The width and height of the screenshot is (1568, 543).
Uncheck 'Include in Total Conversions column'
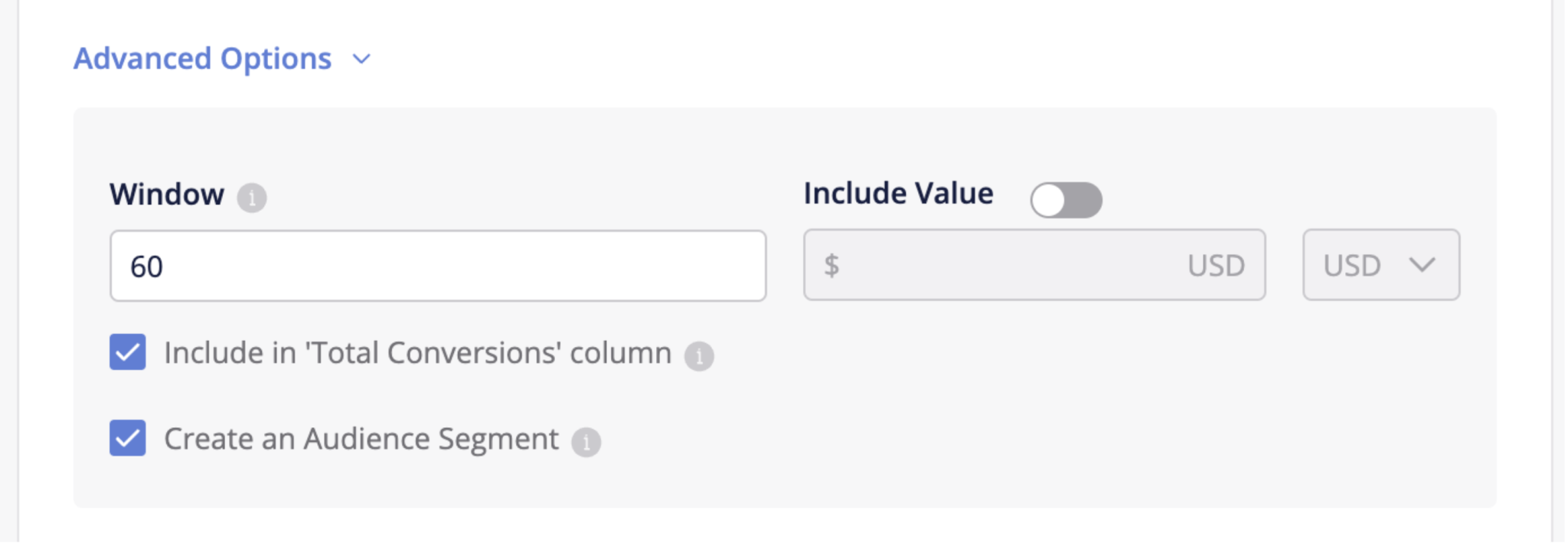(128, 353)
